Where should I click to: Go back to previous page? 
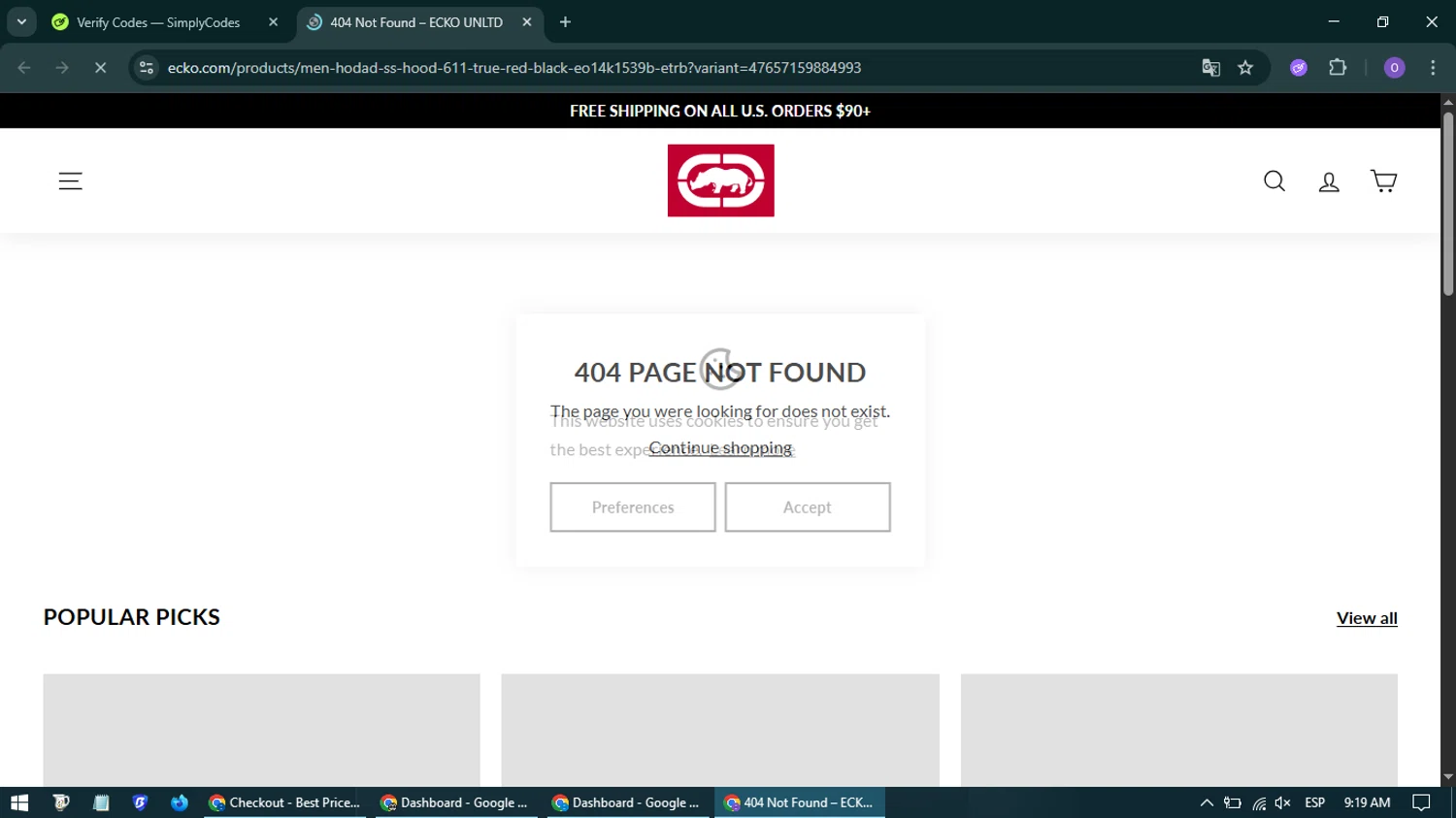tap(24, 68)
